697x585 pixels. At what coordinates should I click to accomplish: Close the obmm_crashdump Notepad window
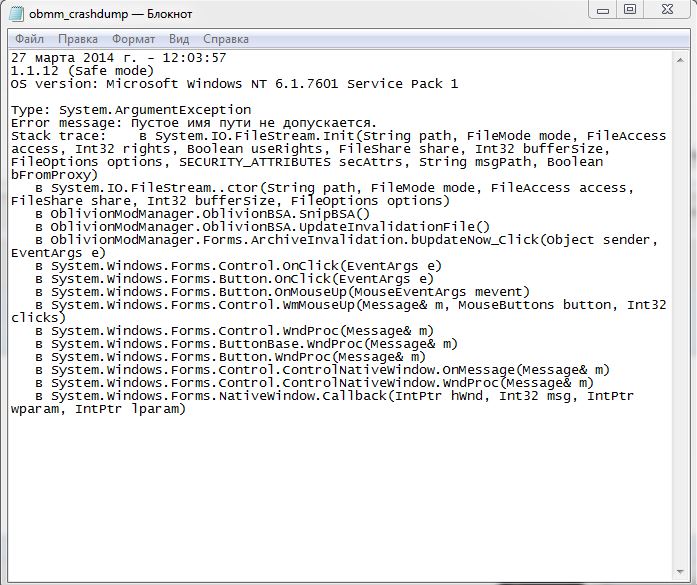pos(667,10)
